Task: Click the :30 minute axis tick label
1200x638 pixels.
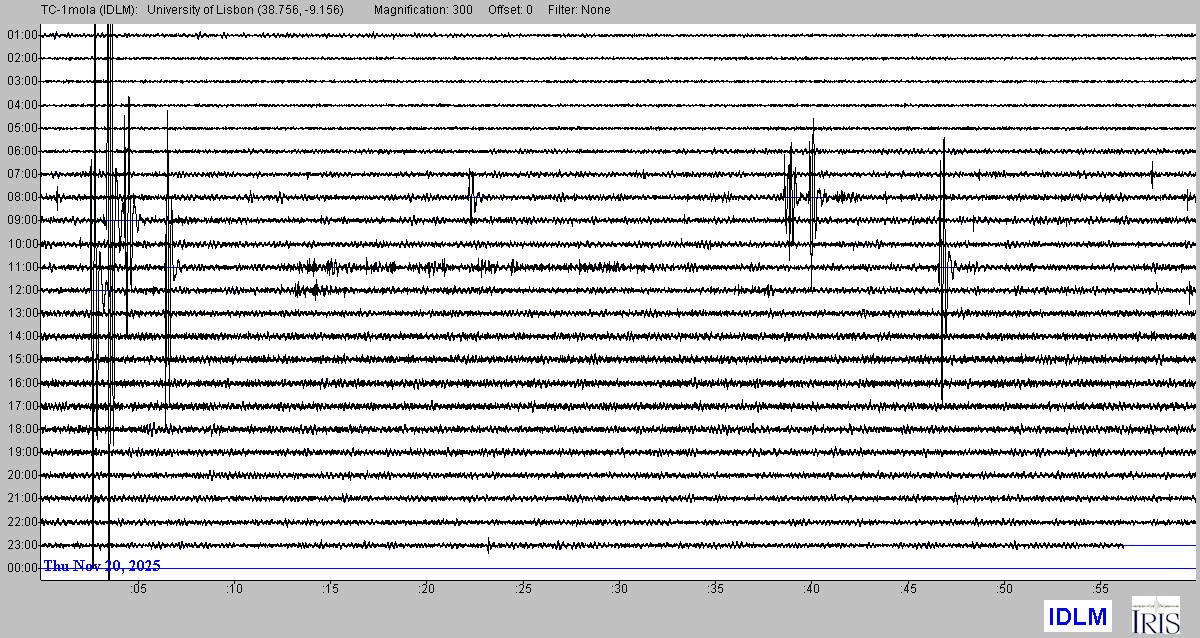Action: [x=619, y=589]
